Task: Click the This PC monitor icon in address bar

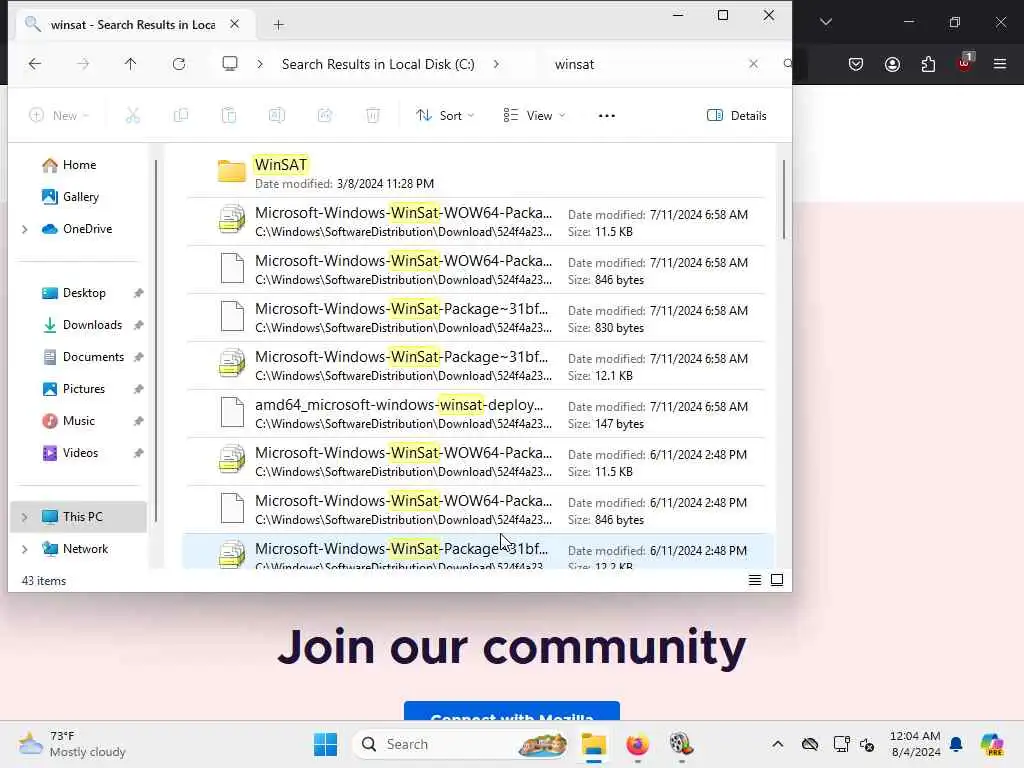Action: click(x=230, y=64)
